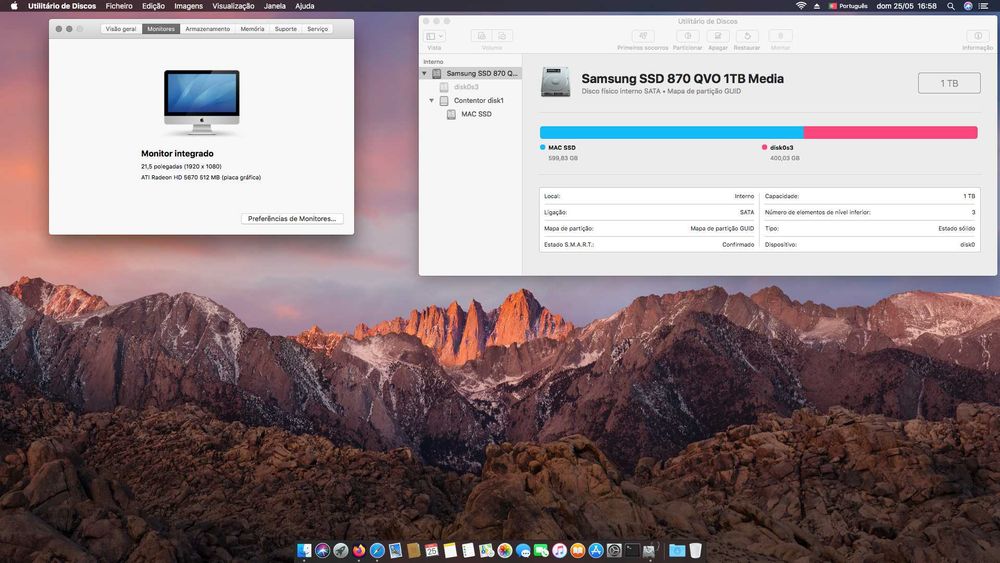The image size is (1000, 563).
Task: Click the Spotlight search icon
Action: (951, 6)
